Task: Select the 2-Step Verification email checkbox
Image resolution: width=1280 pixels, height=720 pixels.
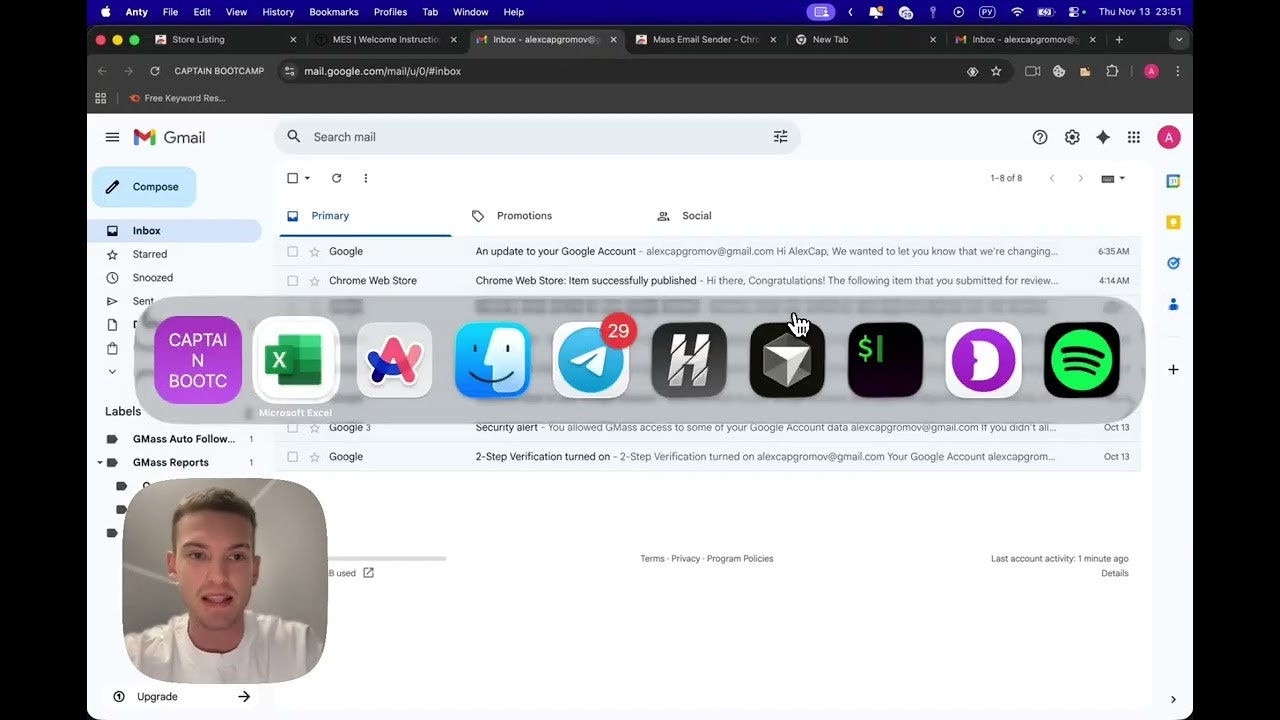Action: click(292, 456)
